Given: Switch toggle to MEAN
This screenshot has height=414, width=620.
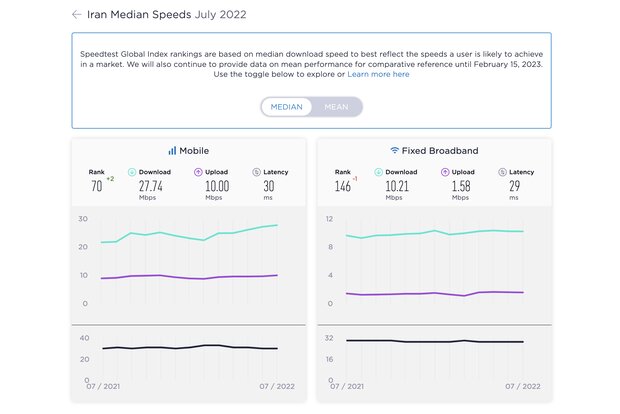Looking at the screenshot, I should (337, 106).
